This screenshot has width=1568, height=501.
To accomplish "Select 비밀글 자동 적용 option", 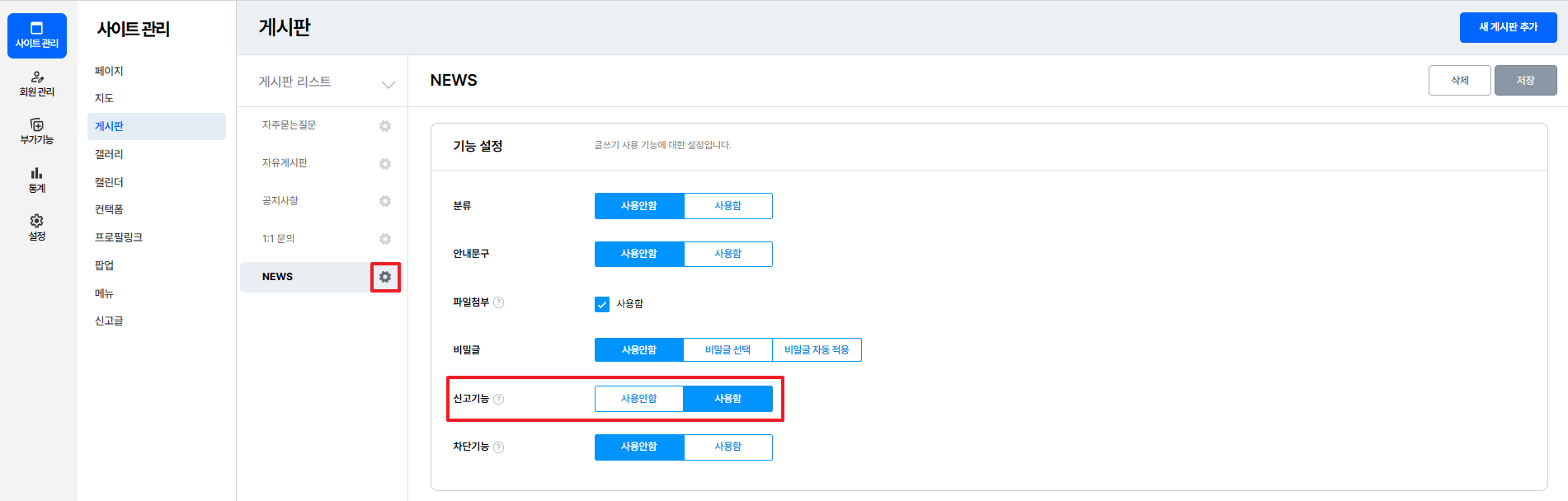I will tap(817, 350).
